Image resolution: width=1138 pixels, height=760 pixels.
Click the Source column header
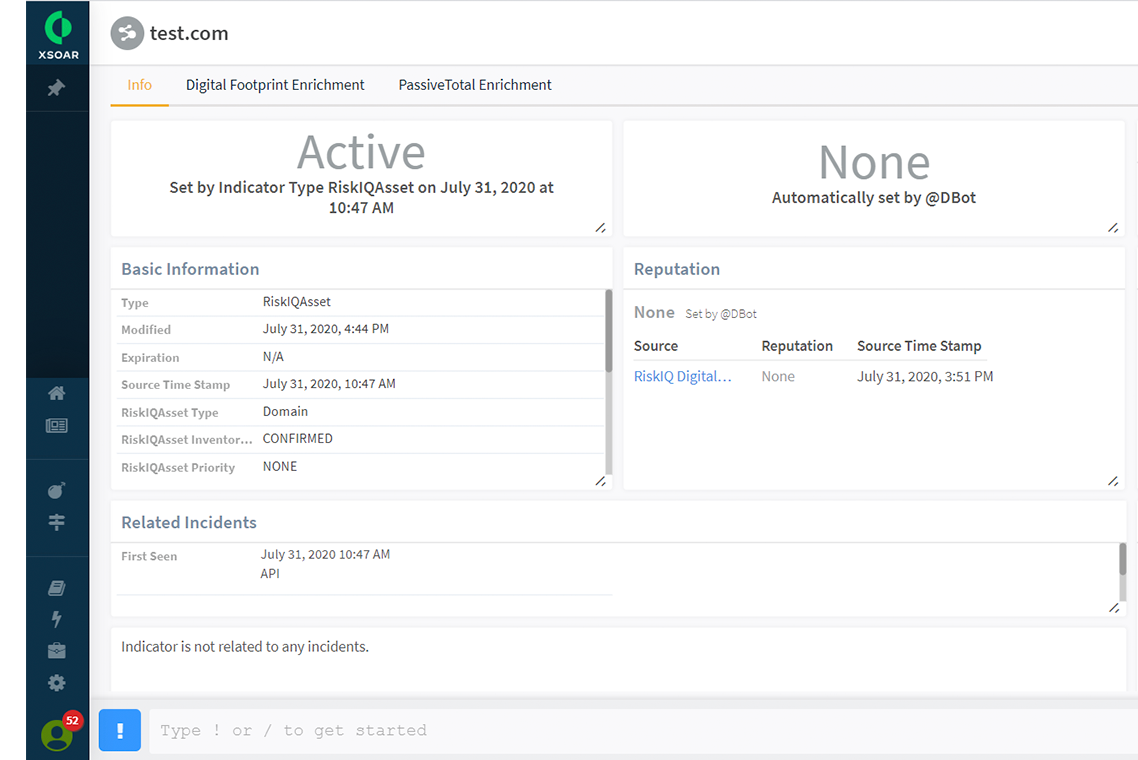[x=655, y=346]
